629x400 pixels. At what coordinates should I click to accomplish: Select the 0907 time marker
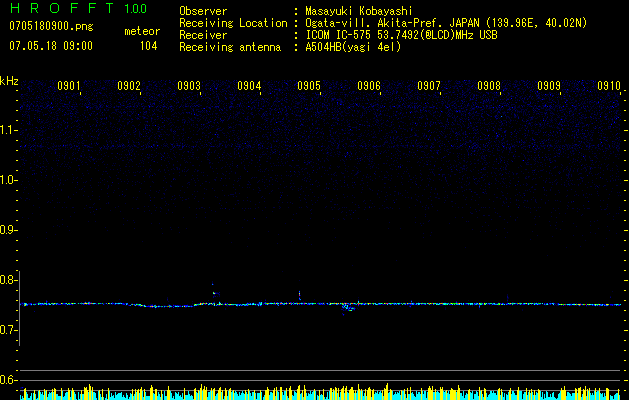coord(429,86)
